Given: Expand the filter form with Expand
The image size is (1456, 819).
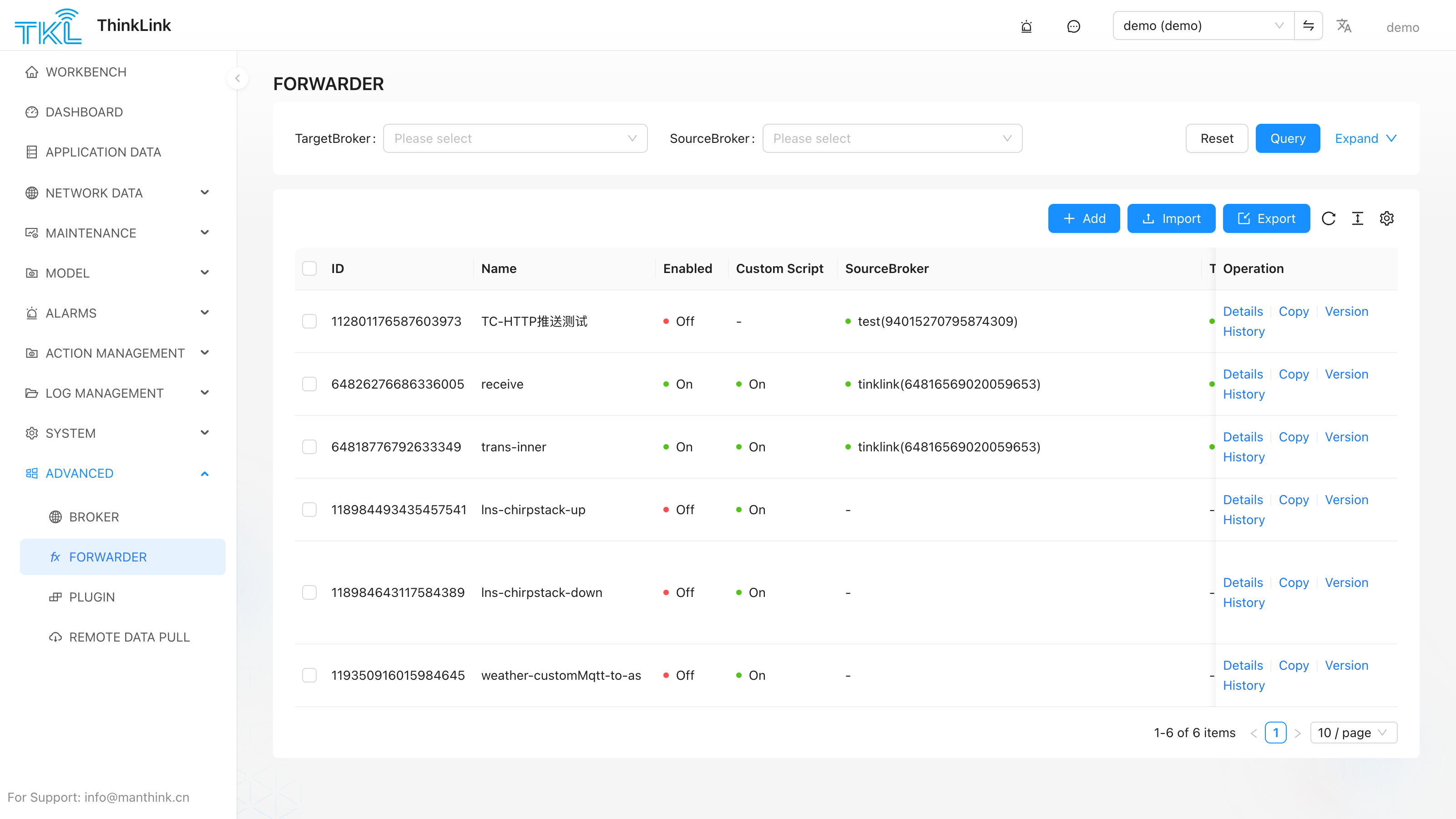Looking at the screenshot, I should (x=1365, y=138).
